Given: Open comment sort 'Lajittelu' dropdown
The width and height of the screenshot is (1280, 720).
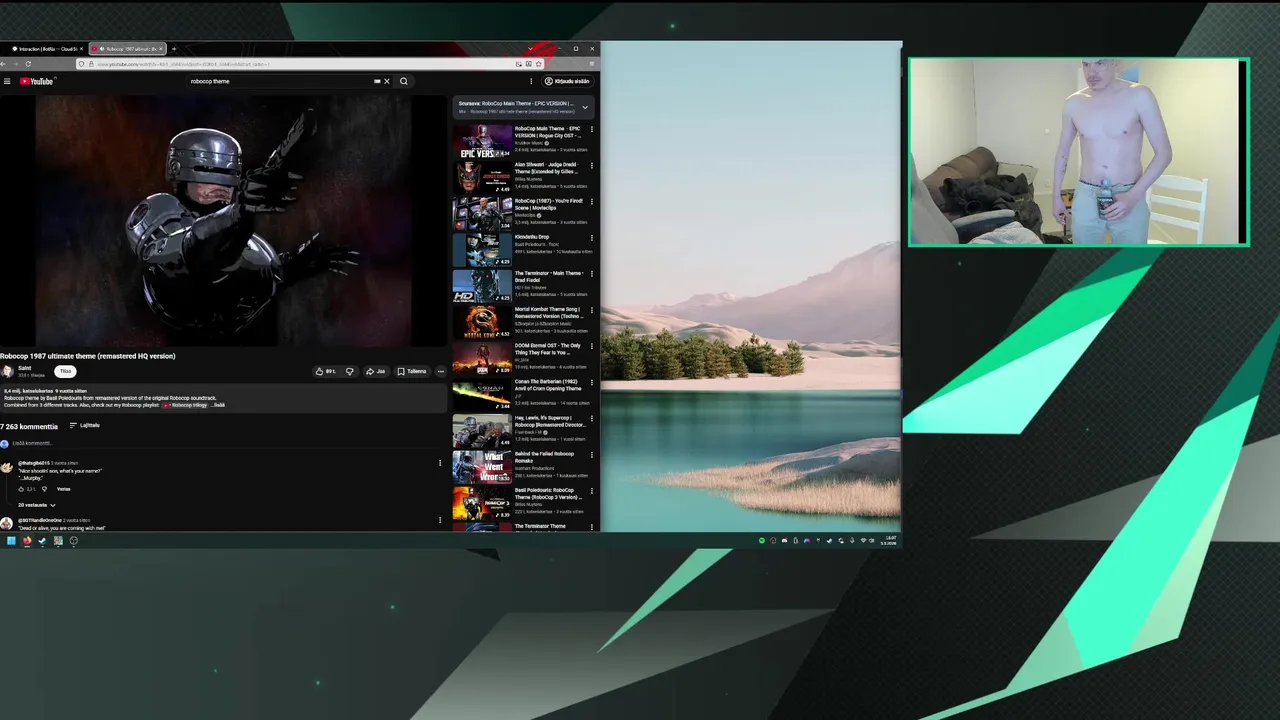Looking at the screenshot, I should point(84,425).
